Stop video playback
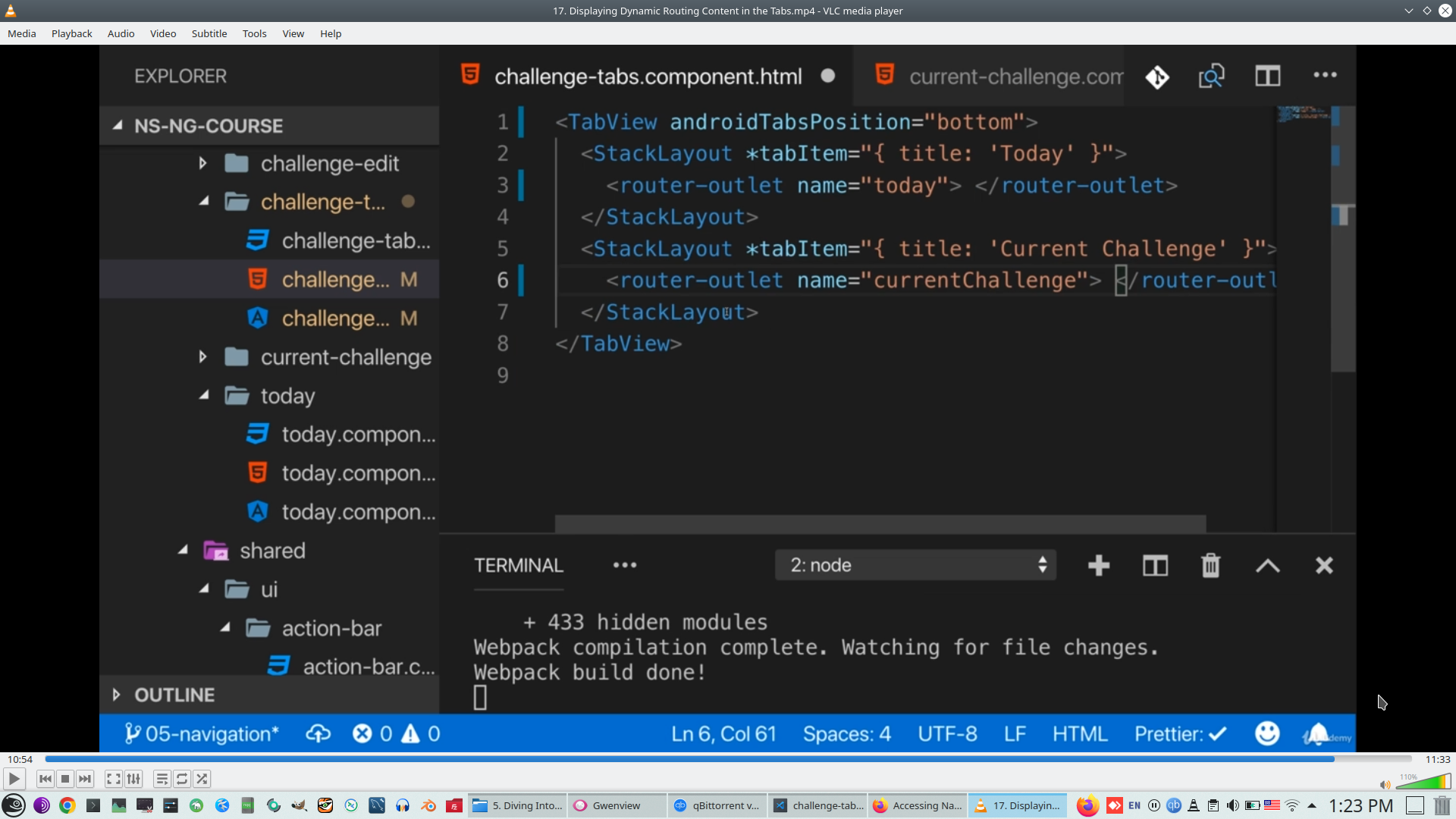The width and height of the screenshot is (1456, 819). coord(65,779)
